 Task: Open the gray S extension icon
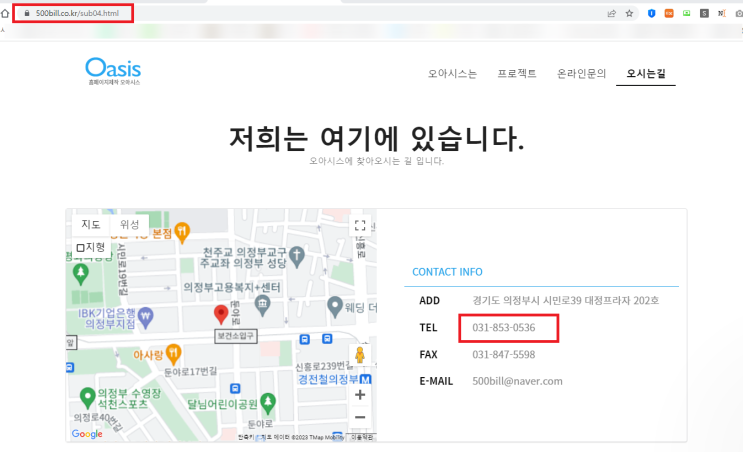pos(704,13)
